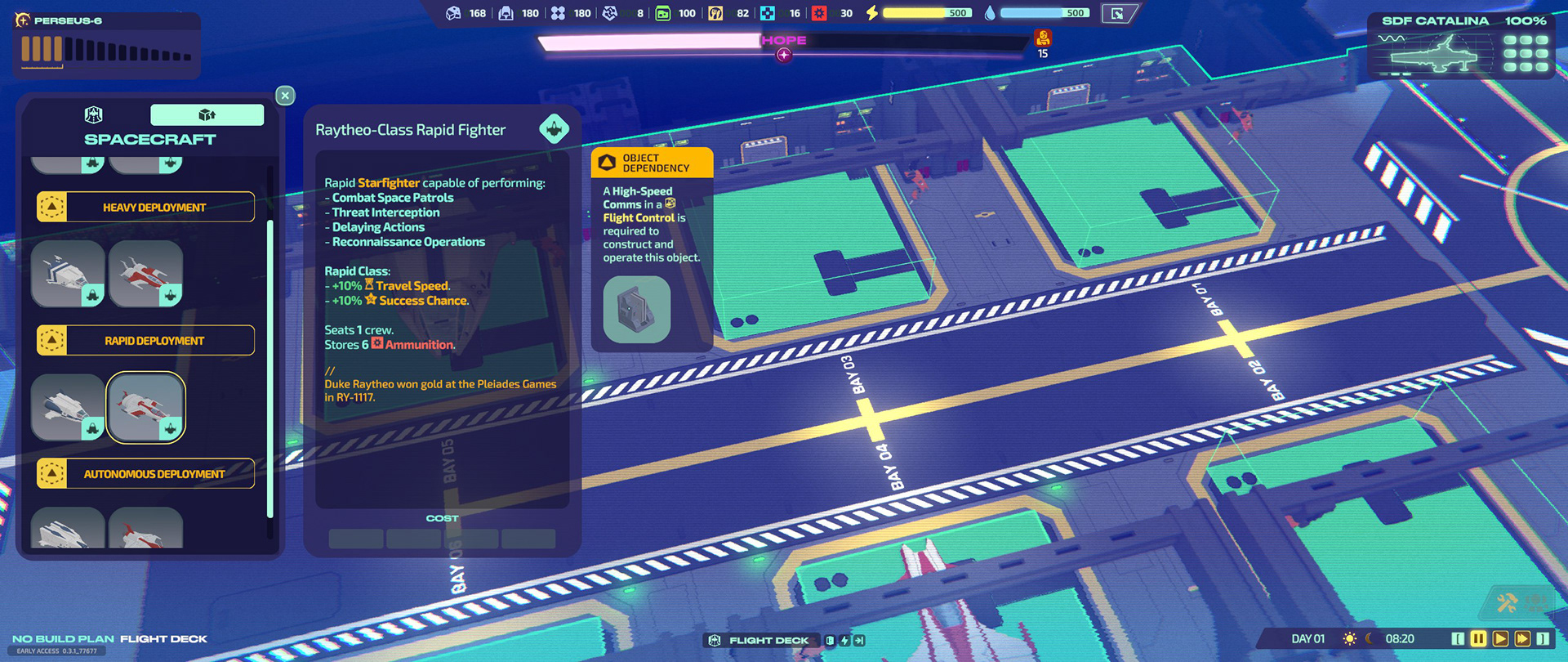Click the Object Dependency warning icon
The height and width of the screenshot is (662, 1568).
(607, 163)
